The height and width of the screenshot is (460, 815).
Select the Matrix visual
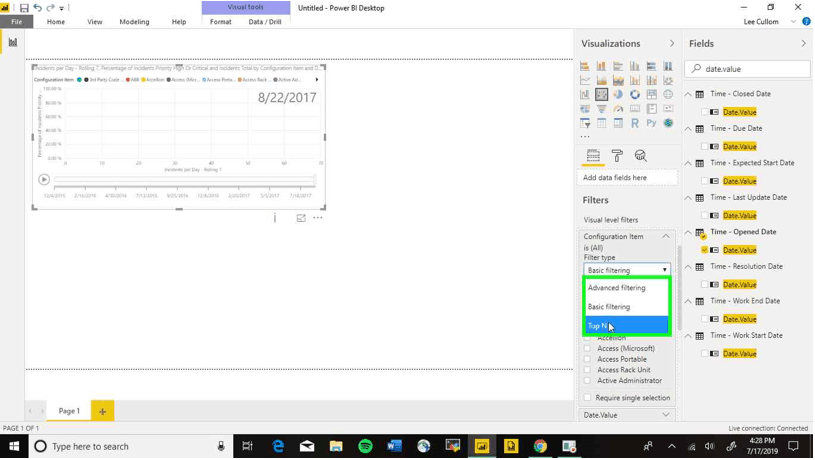point(618,123)
